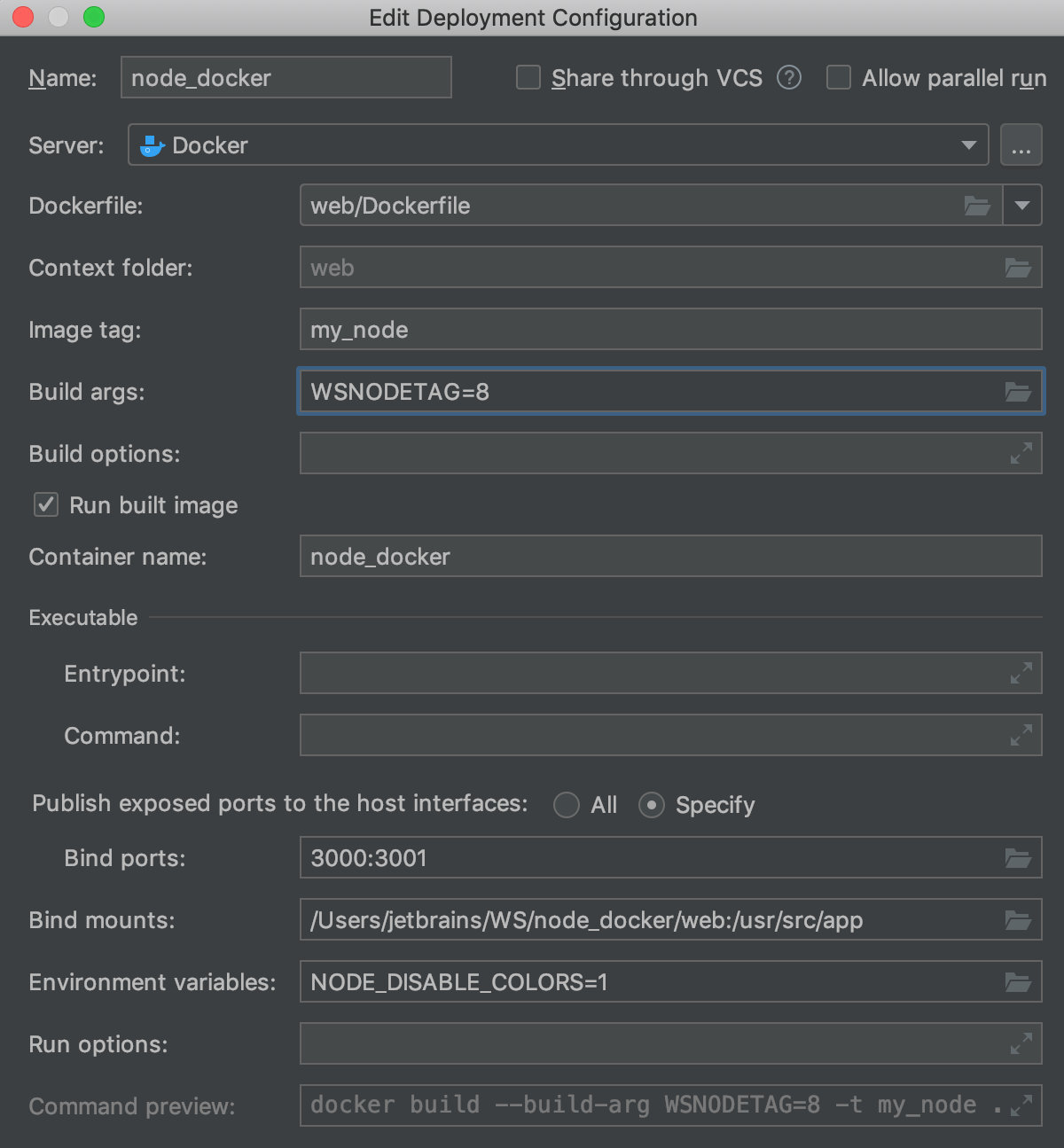Close the Edit Deployment Configuration window
Screen dimensions: 1064x1148
pyautogui.click(x=23, y=17)
